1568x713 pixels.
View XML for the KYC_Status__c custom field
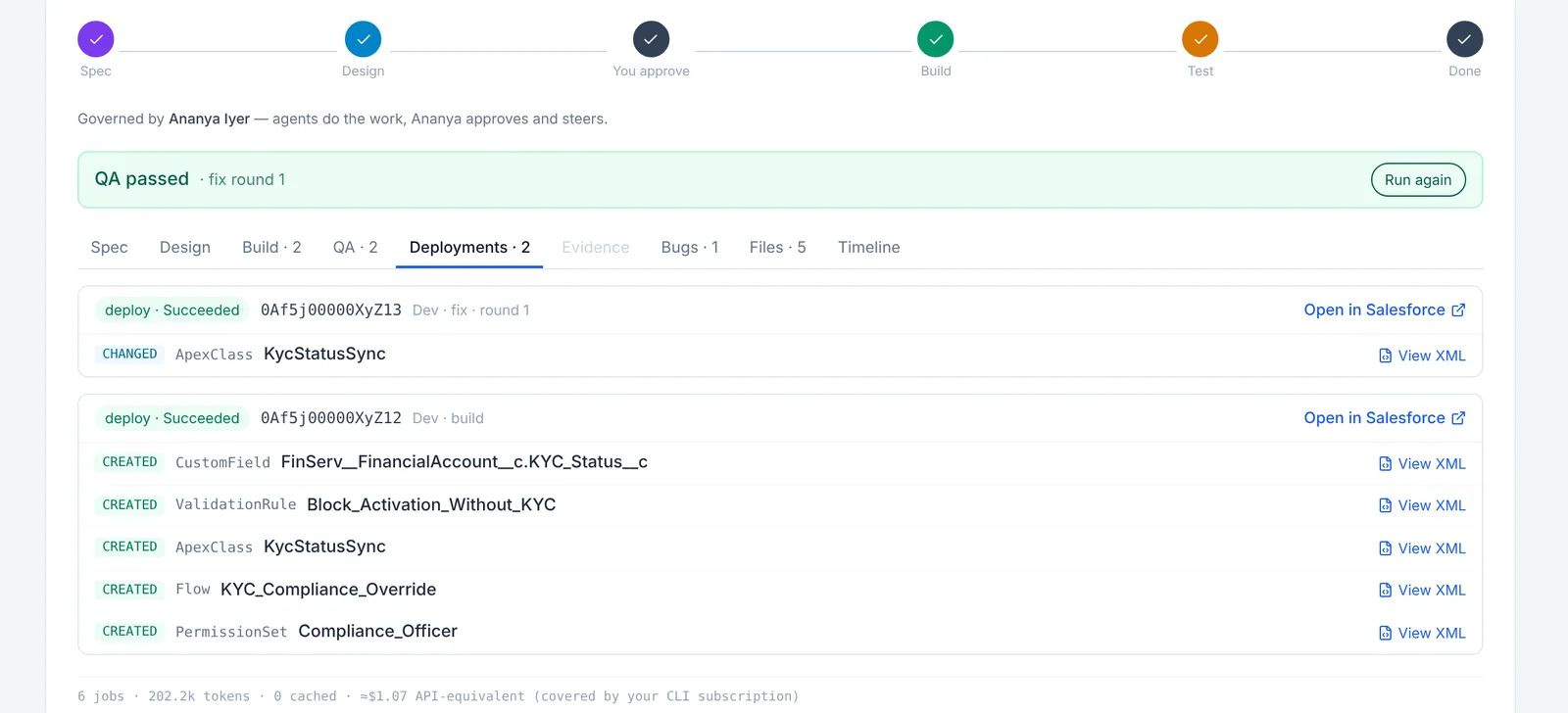pyautogui.click(x=1422, y=463)
